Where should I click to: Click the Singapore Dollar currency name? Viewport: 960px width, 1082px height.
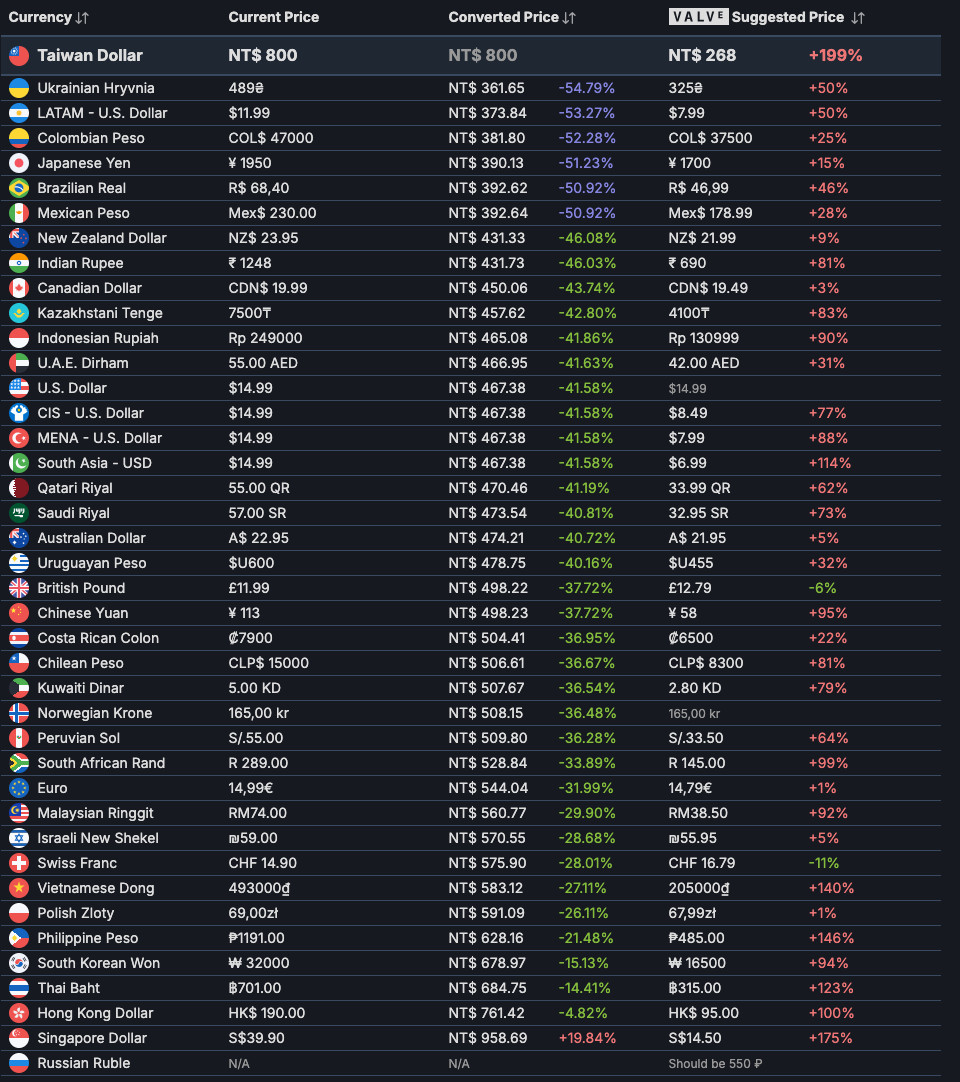[92, 1038]
